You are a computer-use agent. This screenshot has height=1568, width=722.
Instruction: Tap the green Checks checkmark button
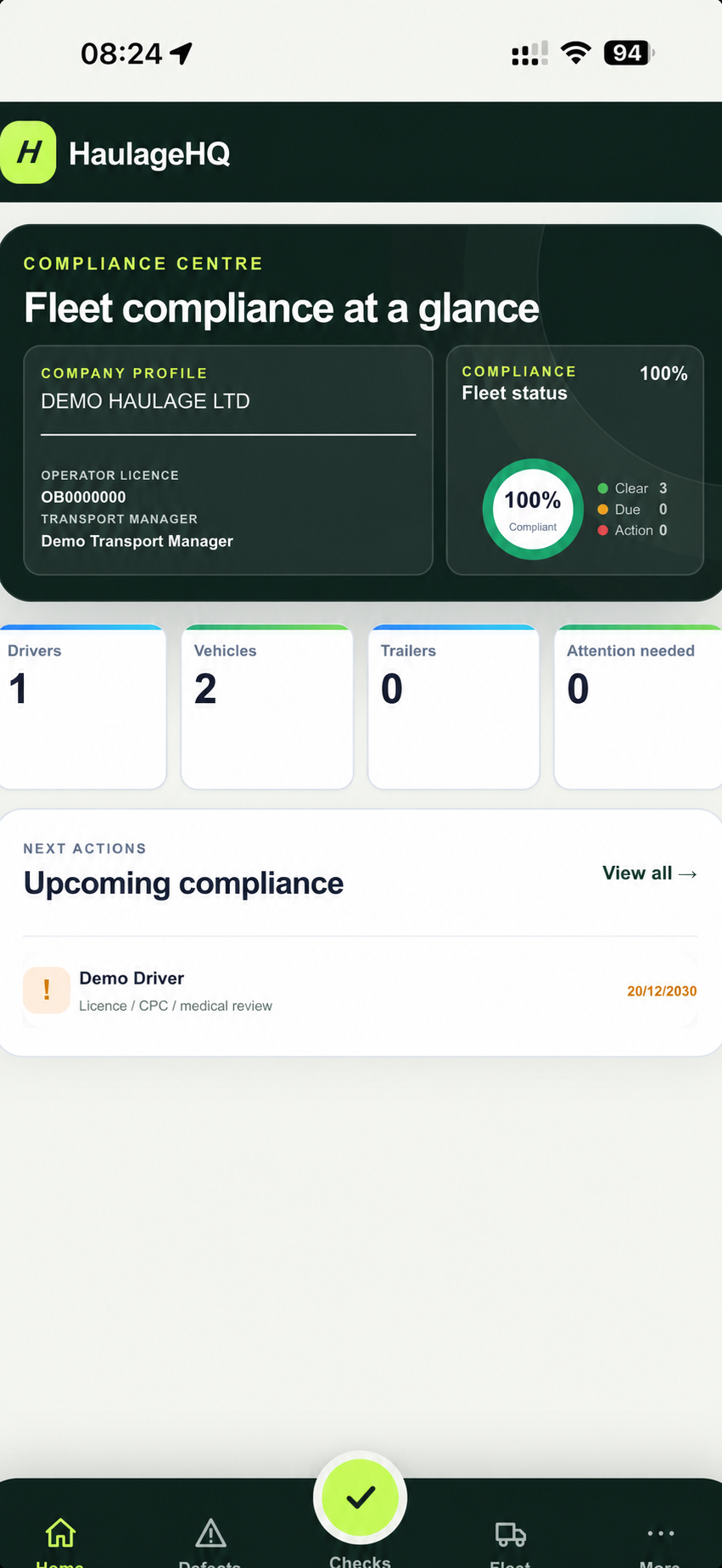361,1498
